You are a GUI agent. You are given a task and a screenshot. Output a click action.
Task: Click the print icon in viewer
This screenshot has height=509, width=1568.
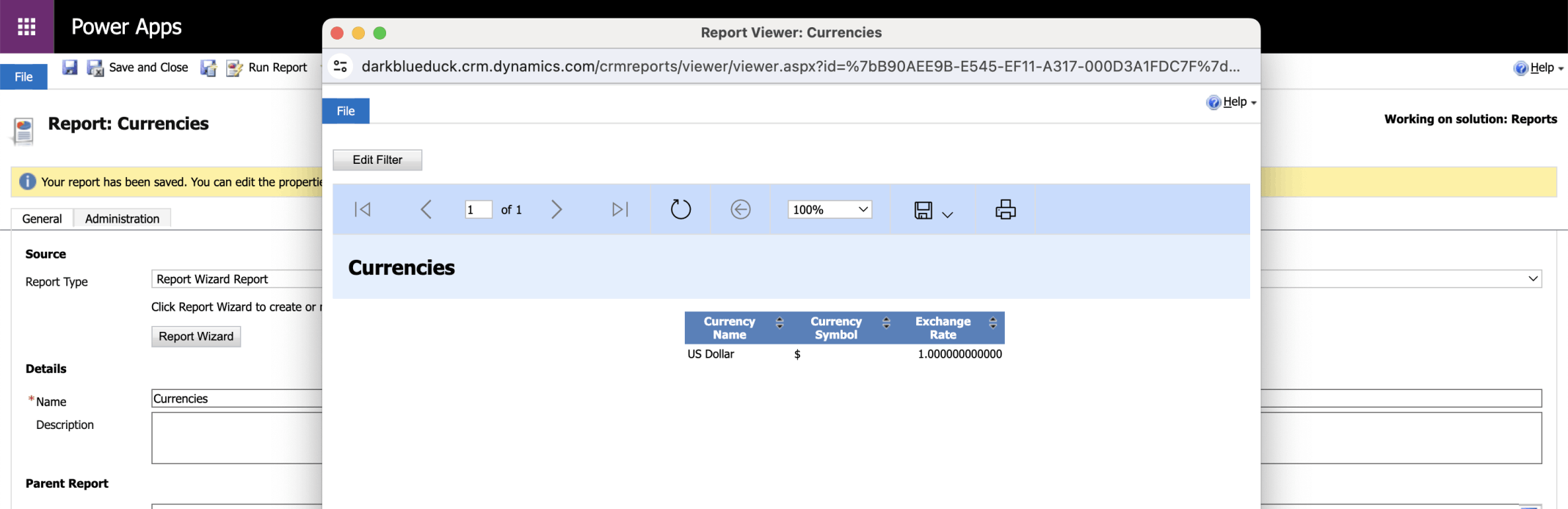1006,210
